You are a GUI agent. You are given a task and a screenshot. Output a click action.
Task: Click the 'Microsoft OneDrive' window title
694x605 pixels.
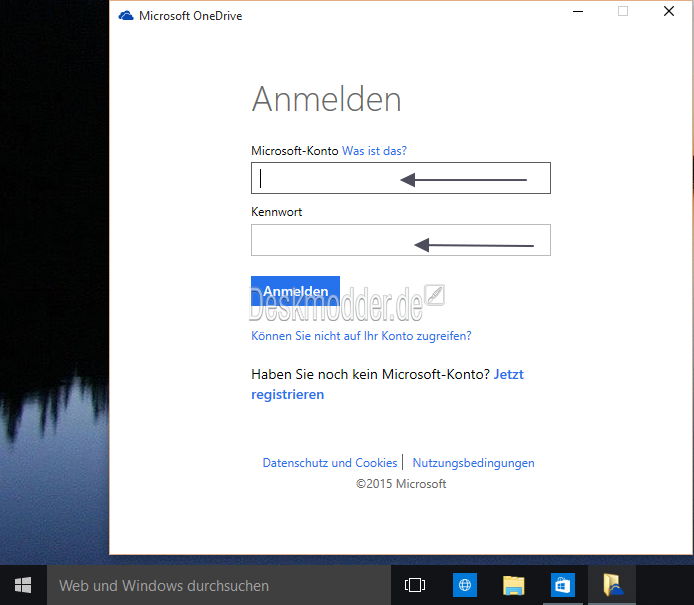pos(191,16)
